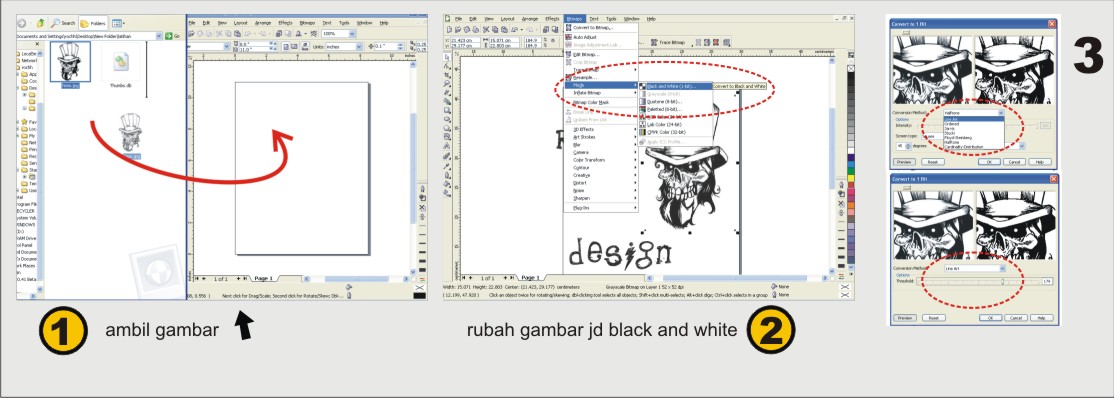The height and width of the screenshot is (398, 1114).
Task: Select the skull image thumbnail in Explorer
Action: click(x=70, y=62)
